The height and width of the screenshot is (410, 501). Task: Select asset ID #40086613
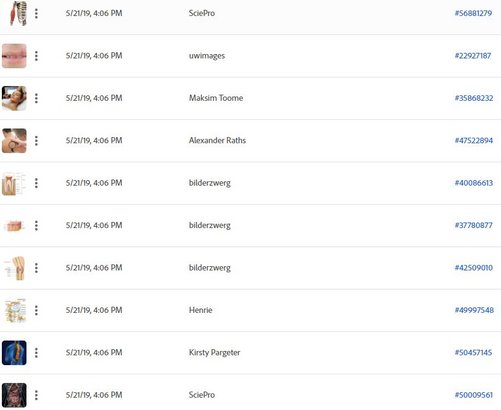coord(474,183)
